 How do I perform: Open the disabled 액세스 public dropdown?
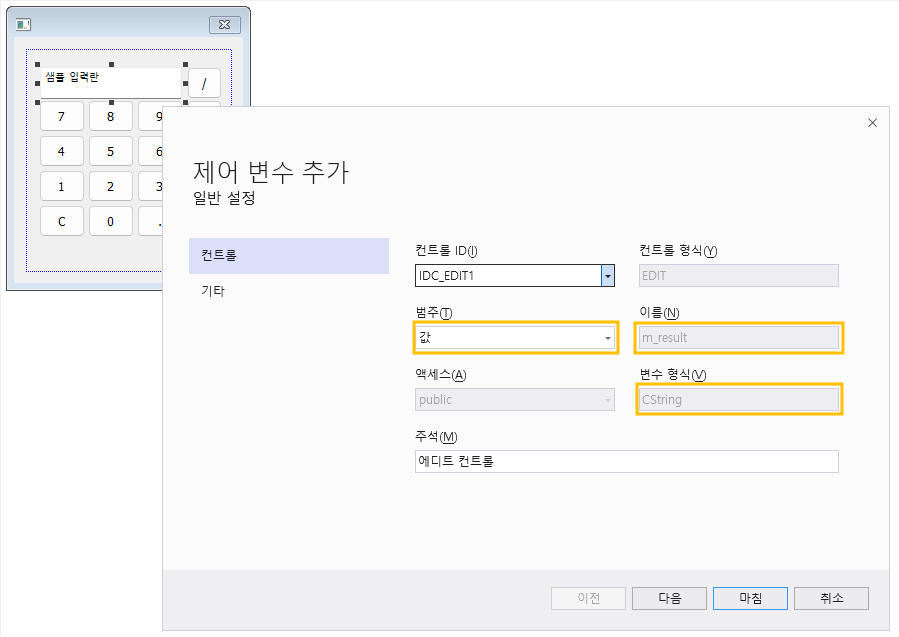(x=515, y=400)
